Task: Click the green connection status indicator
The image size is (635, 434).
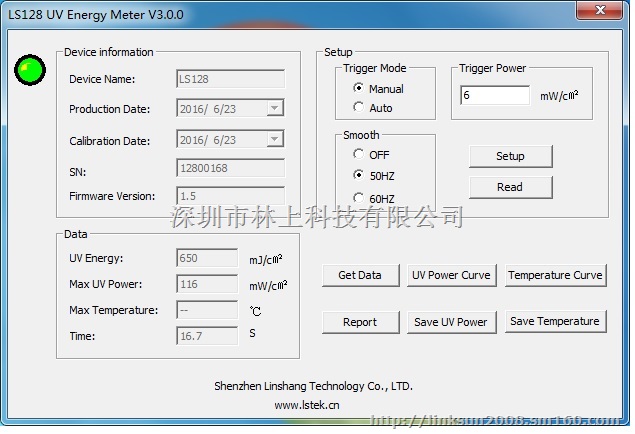Action: pyautogui.click(x=30, y=69)
